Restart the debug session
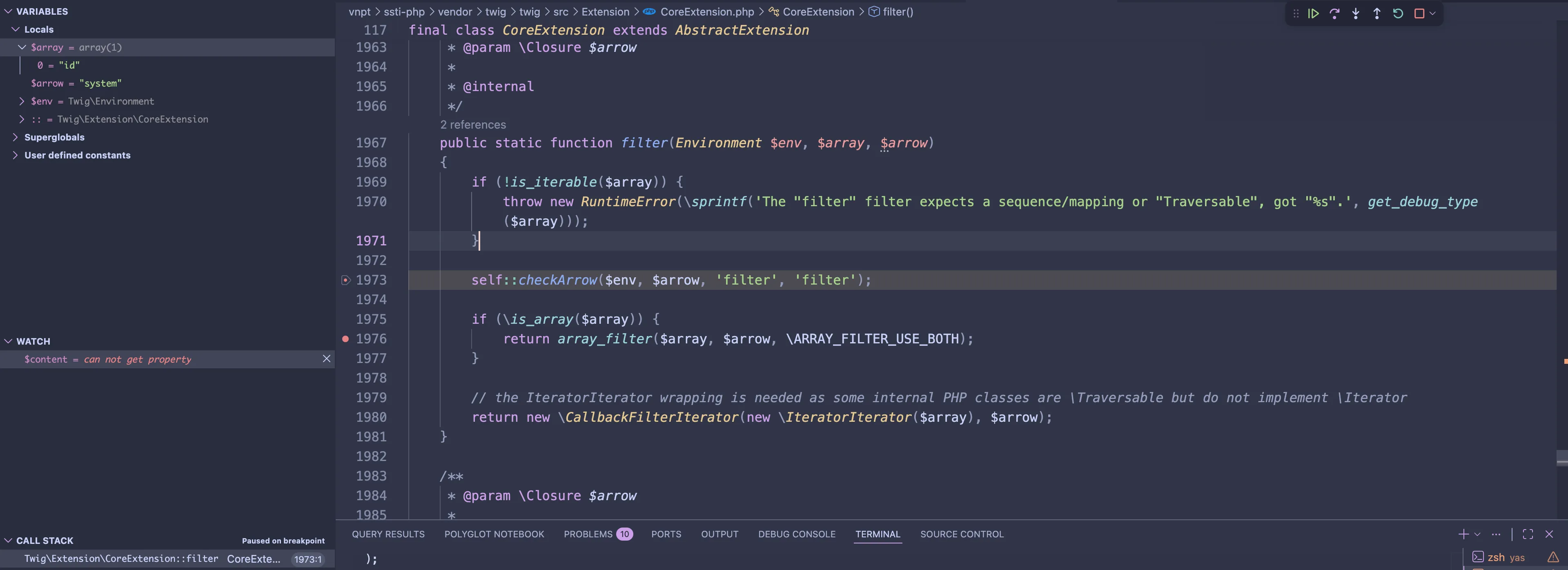Screen dimensions: 1568x570 [1398, 13]
